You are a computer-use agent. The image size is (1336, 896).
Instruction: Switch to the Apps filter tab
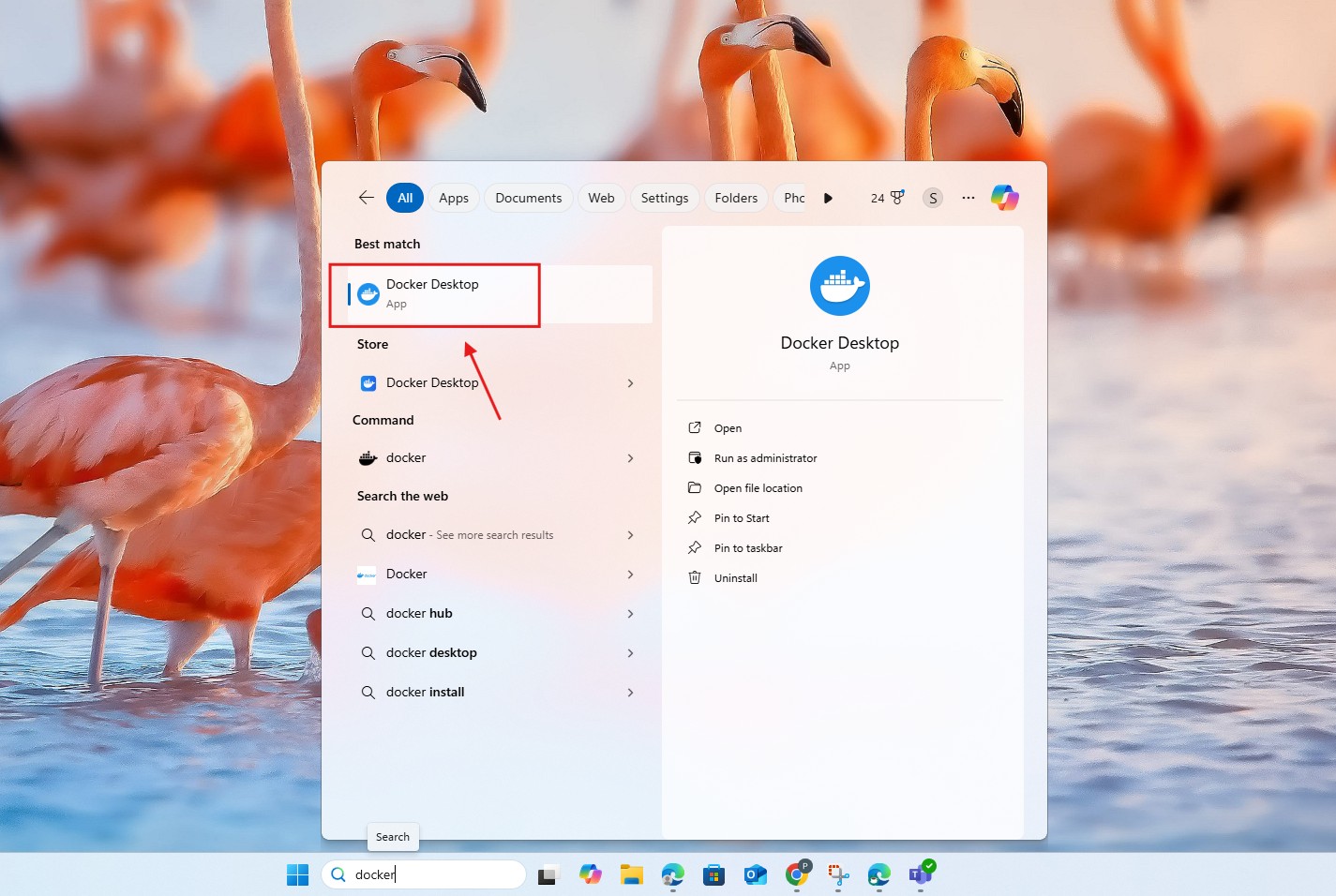[454, 198]
